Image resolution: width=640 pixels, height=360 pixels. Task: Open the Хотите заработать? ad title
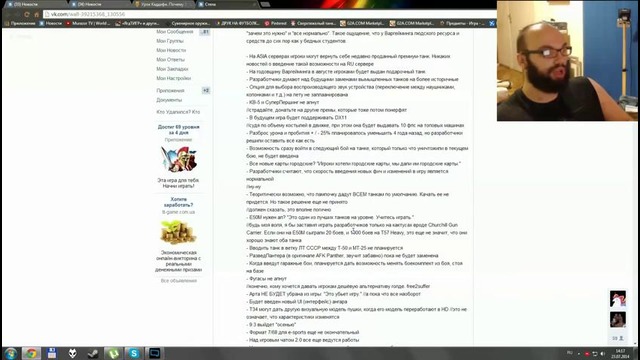178,202
